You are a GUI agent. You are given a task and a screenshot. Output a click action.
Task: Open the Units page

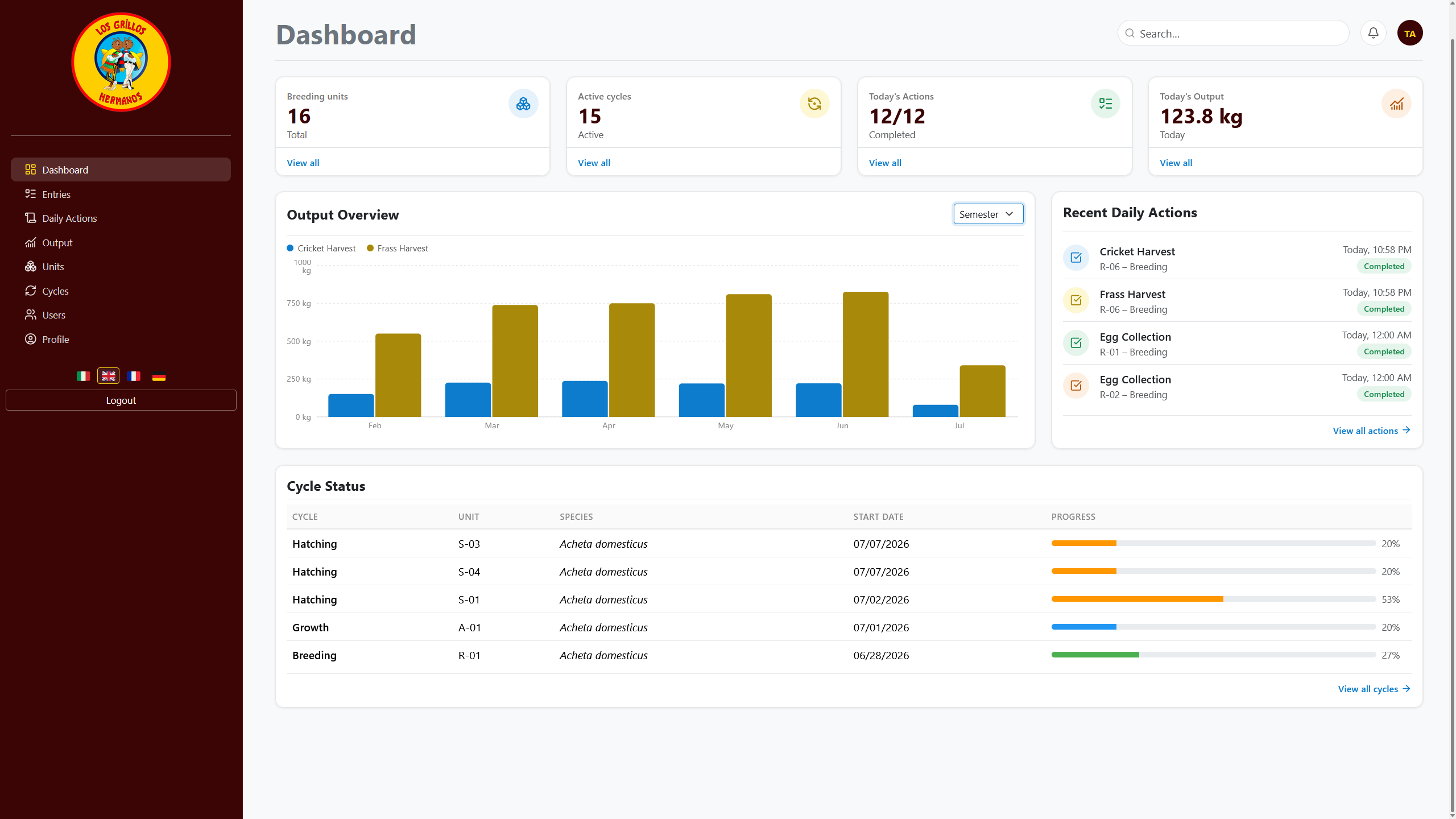pyautogui.click(x=121, y=266)
